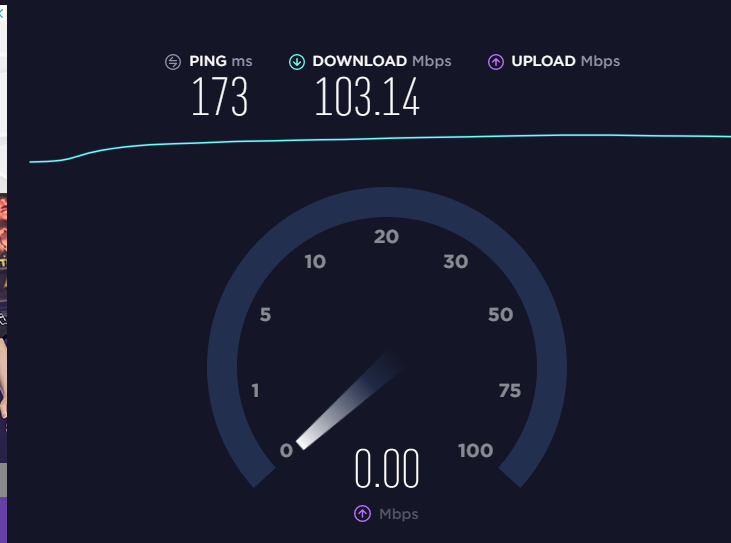Select the DOWNLOAD Mbps label

[382, 61]
